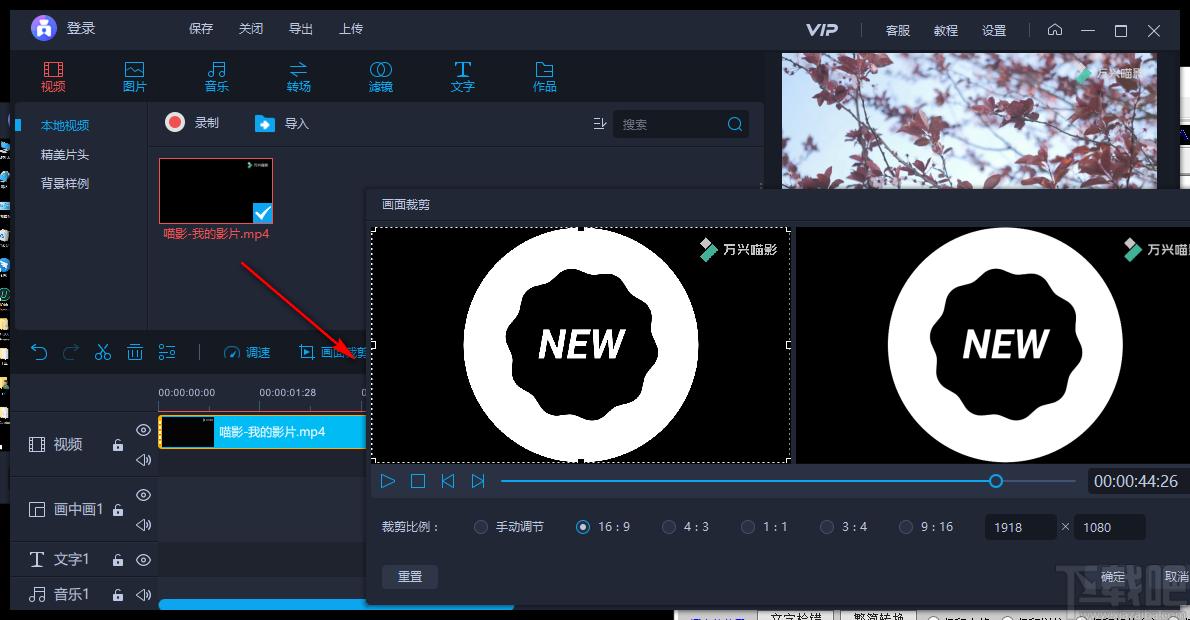Open the 视频 media tab icon

click(53, 70)
